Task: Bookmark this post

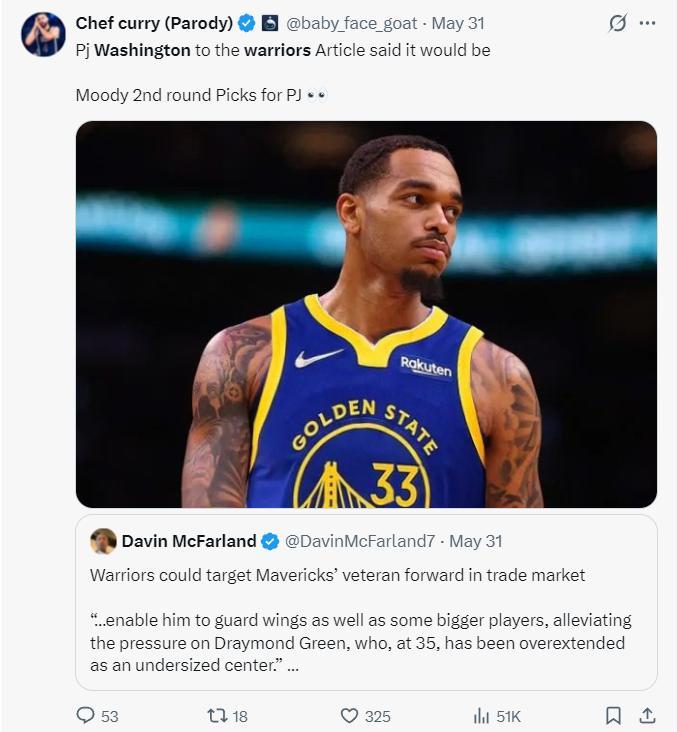Action: [613, 716]
